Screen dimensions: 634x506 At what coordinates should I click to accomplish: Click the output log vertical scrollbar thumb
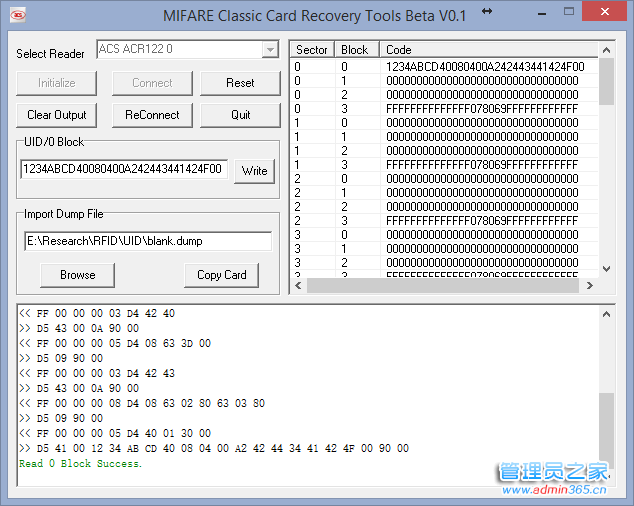606,431
